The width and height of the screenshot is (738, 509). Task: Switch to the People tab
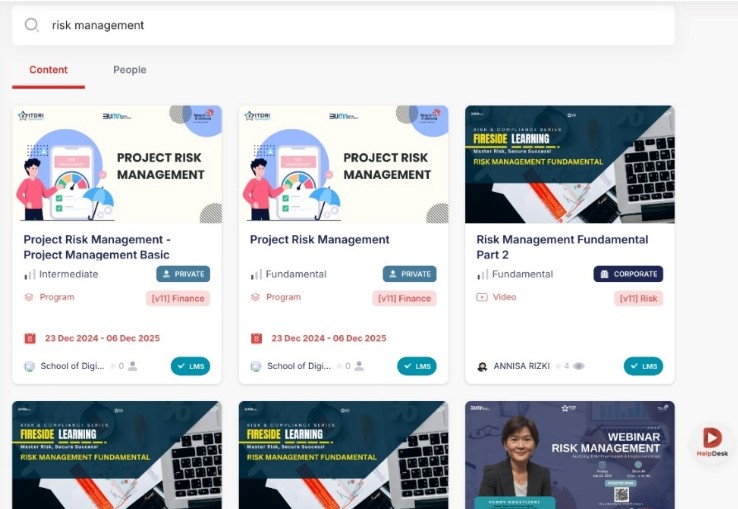(x=129, y=70)
